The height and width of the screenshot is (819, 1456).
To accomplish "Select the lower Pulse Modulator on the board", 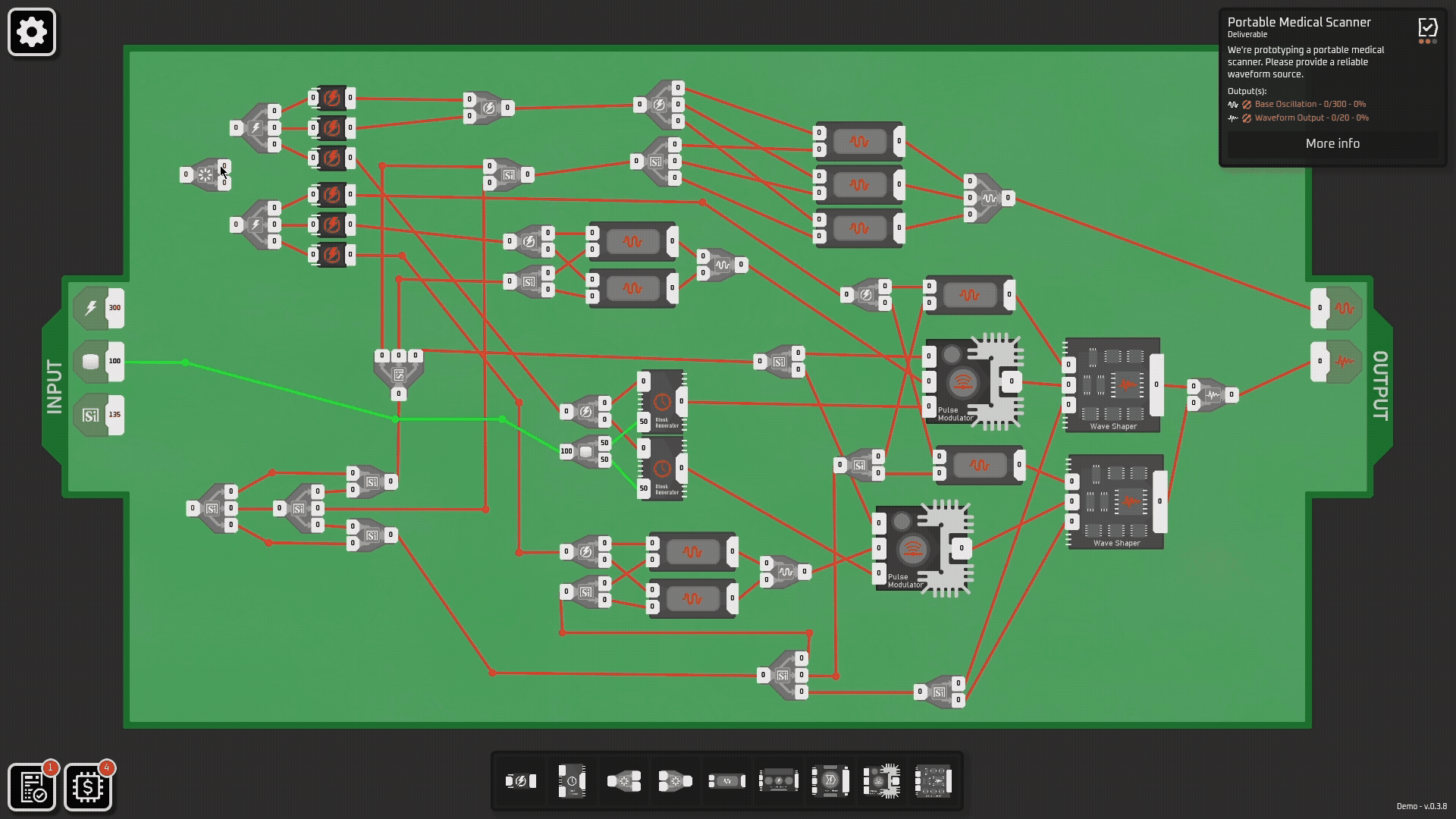I will 924,548.
